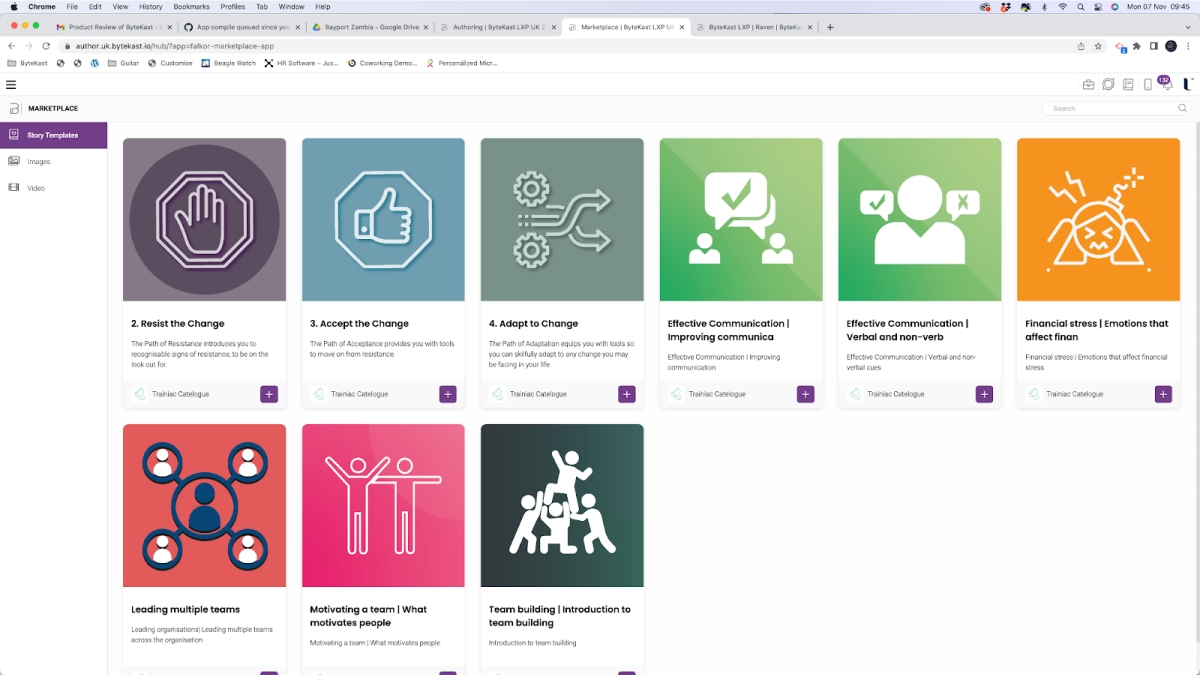Open the Chrome three-dot menu
This screenshot has height=675, width=1200.
click(1189, 46)
